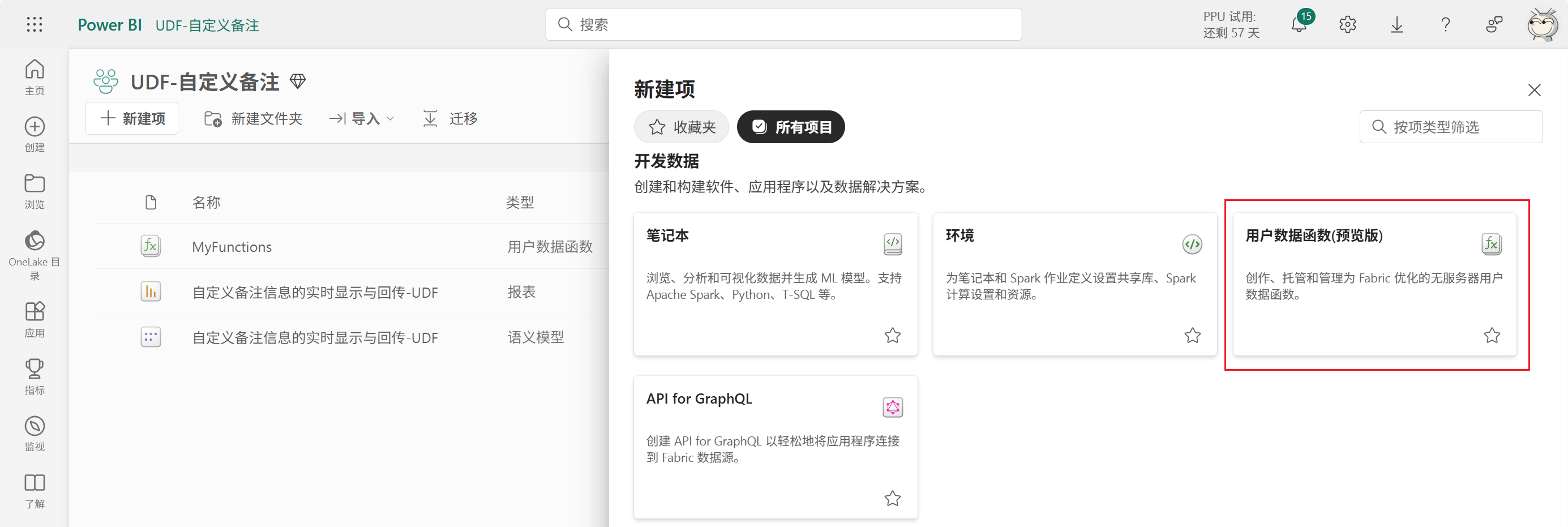The width and height of the screenshot is (1568, 527).
Task: Open 创建 in the sidebar
Action: click(35, 135)
